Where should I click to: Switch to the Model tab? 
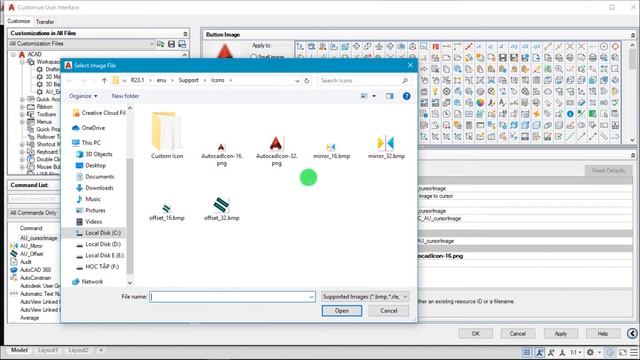coord(19,350)
